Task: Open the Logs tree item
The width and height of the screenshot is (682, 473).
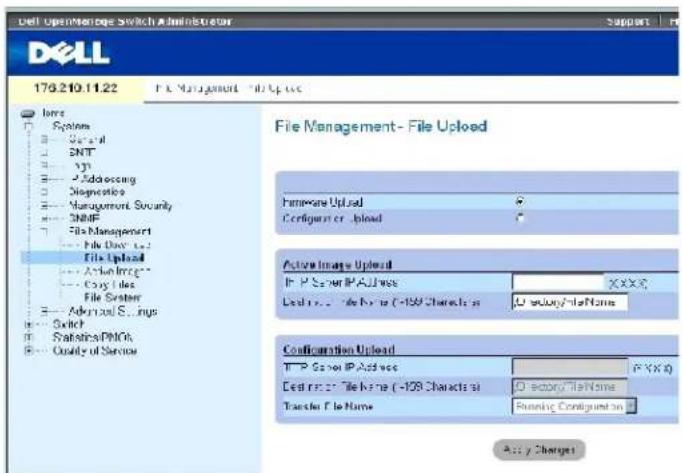Action: [x=83, y=166]
